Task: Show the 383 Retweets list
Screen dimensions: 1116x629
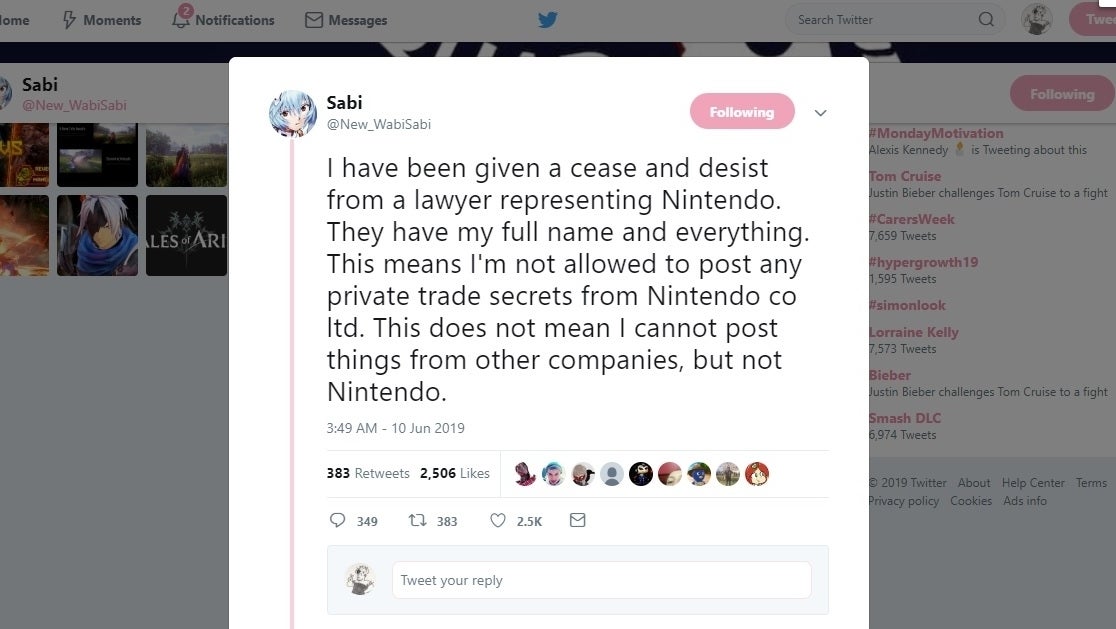Action: point(368,473)
